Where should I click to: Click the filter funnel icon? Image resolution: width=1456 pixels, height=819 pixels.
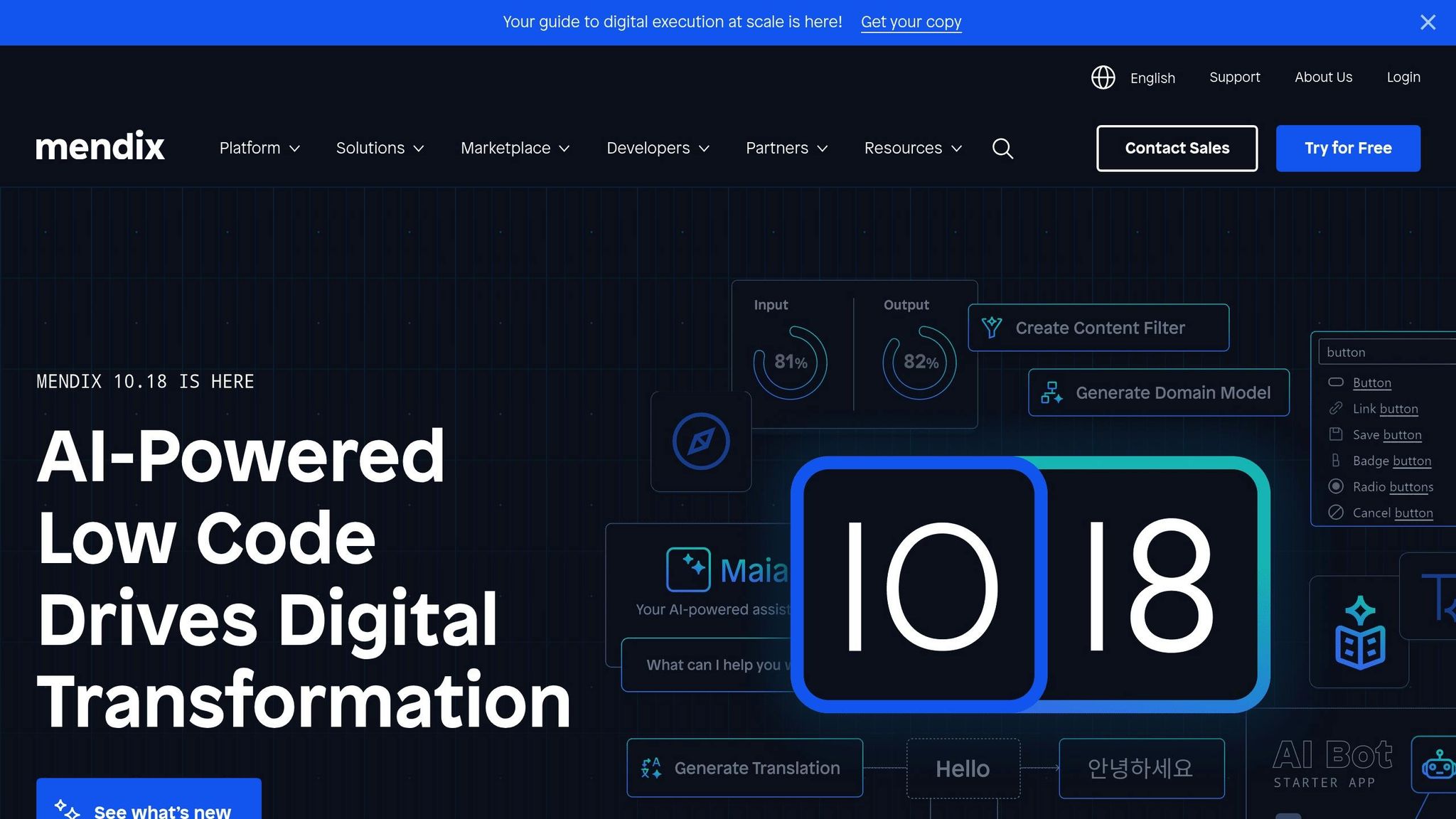(x=992, y=328)
